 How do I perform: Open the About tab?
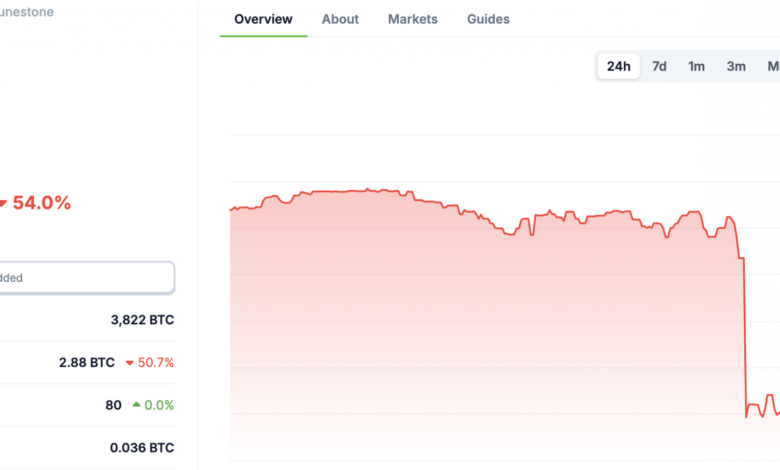[340, 19]
